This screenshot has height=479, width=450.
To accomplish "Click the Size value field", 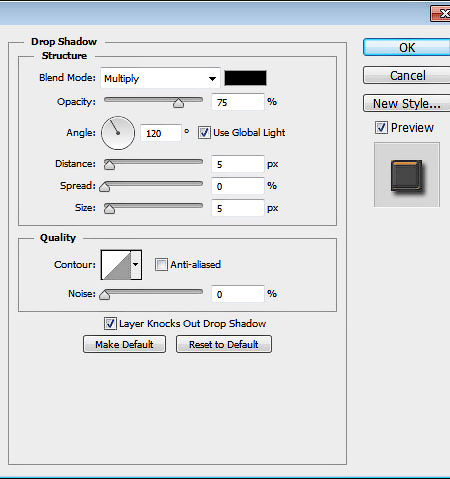I will (x=238, y=208).
